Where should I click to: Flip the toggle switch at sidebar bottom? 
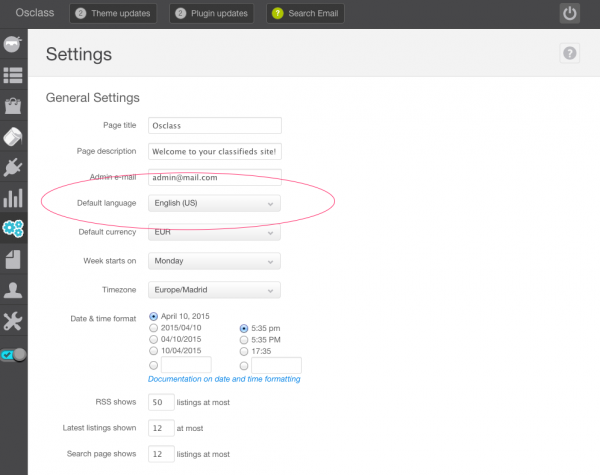(x=13, y=355)
